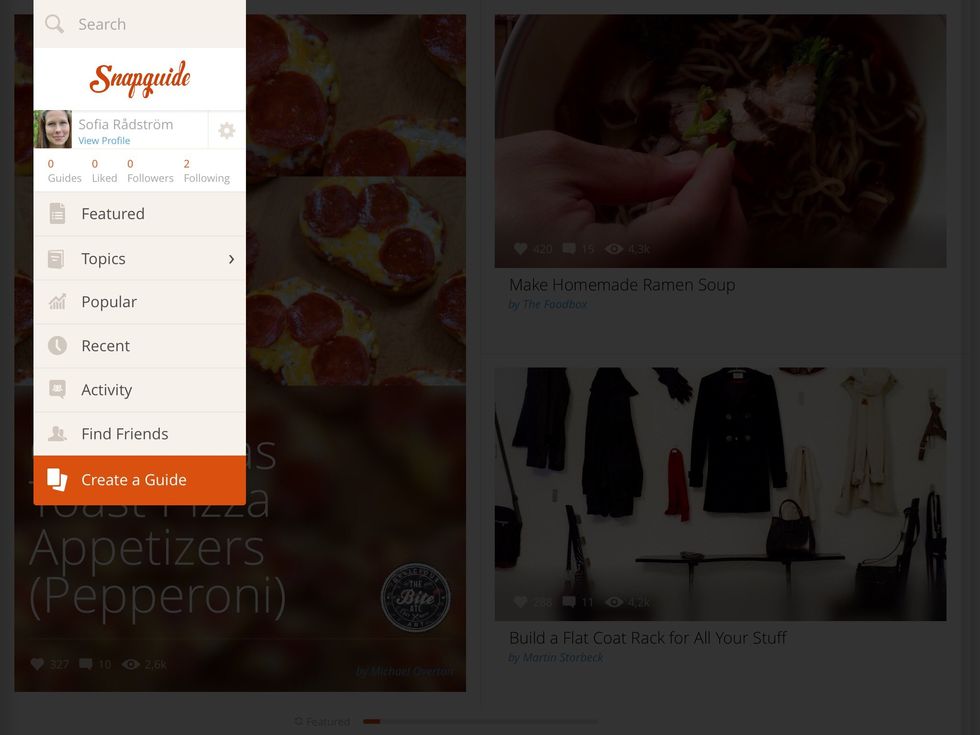
Task: Click the Popular chart icon
Action: pos(58,302)
